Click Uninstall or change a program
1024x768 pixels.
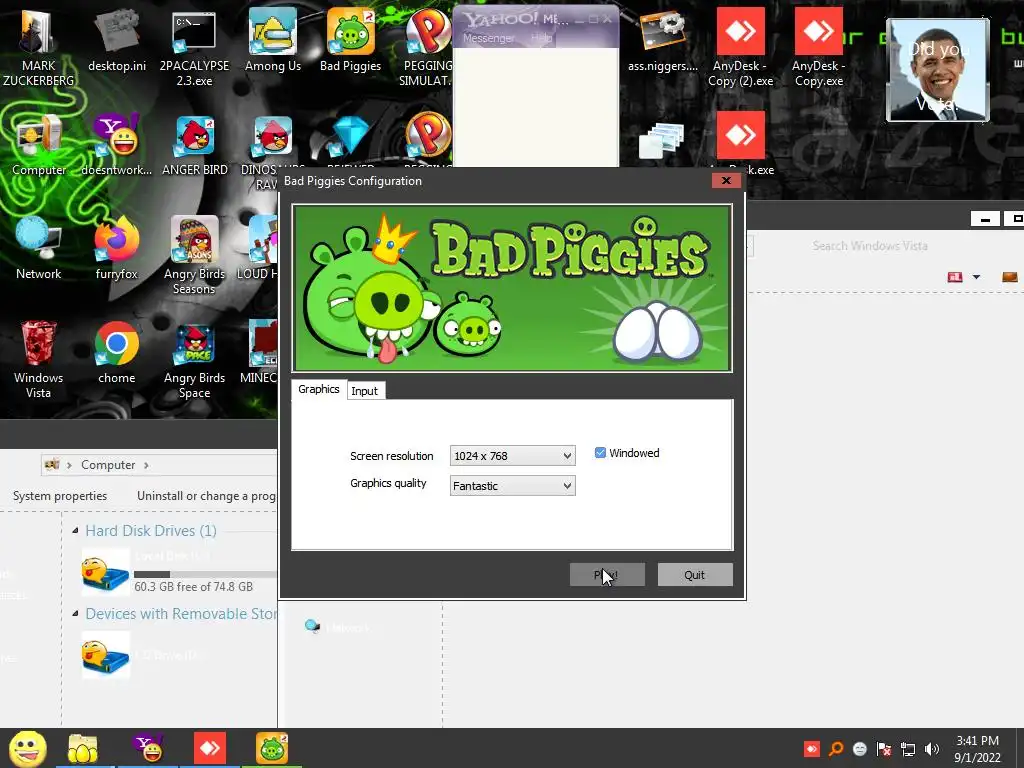point(206,496)
